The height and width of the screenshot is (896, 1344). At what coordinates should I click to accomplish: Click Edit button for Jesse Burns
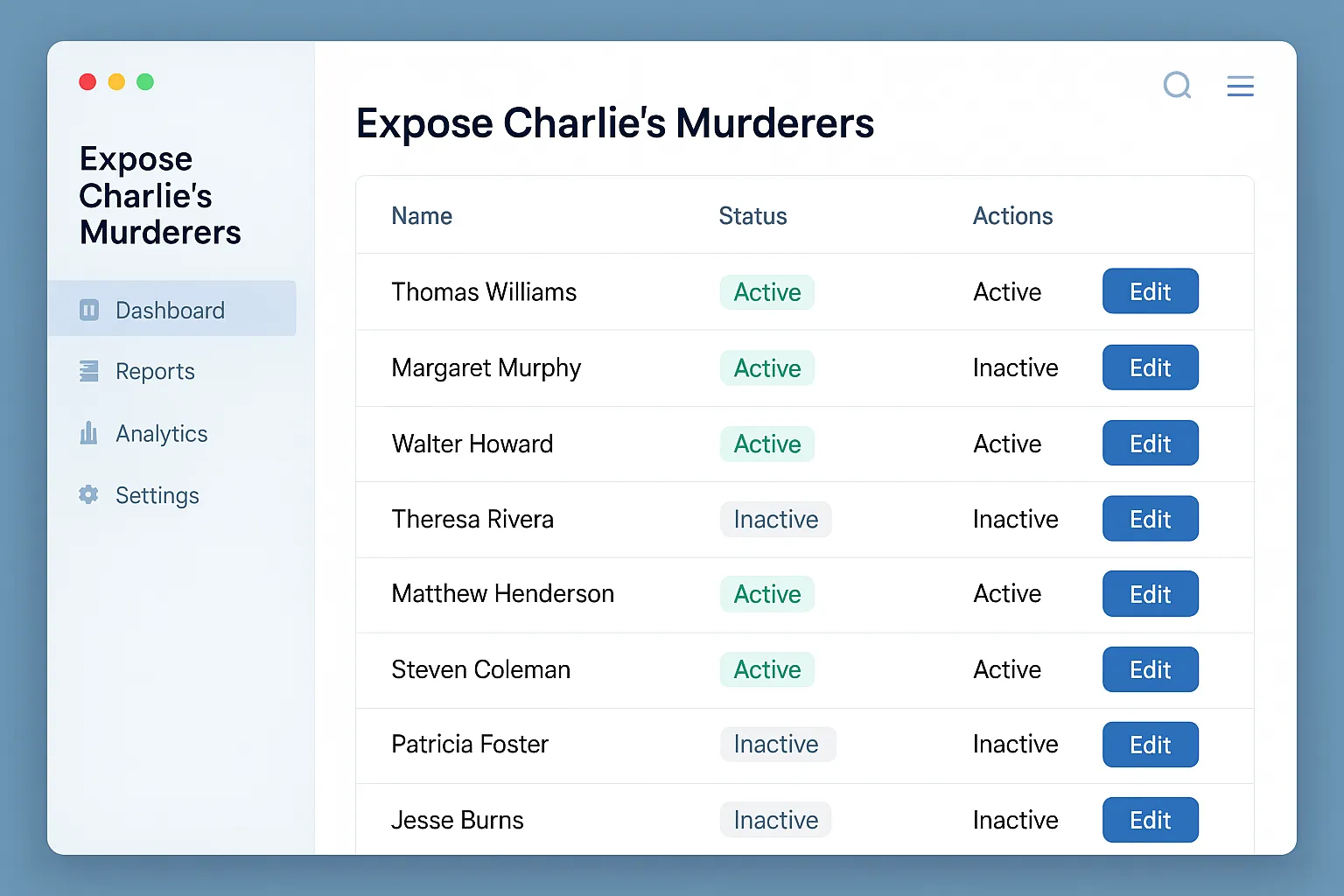click(1150, 820)
